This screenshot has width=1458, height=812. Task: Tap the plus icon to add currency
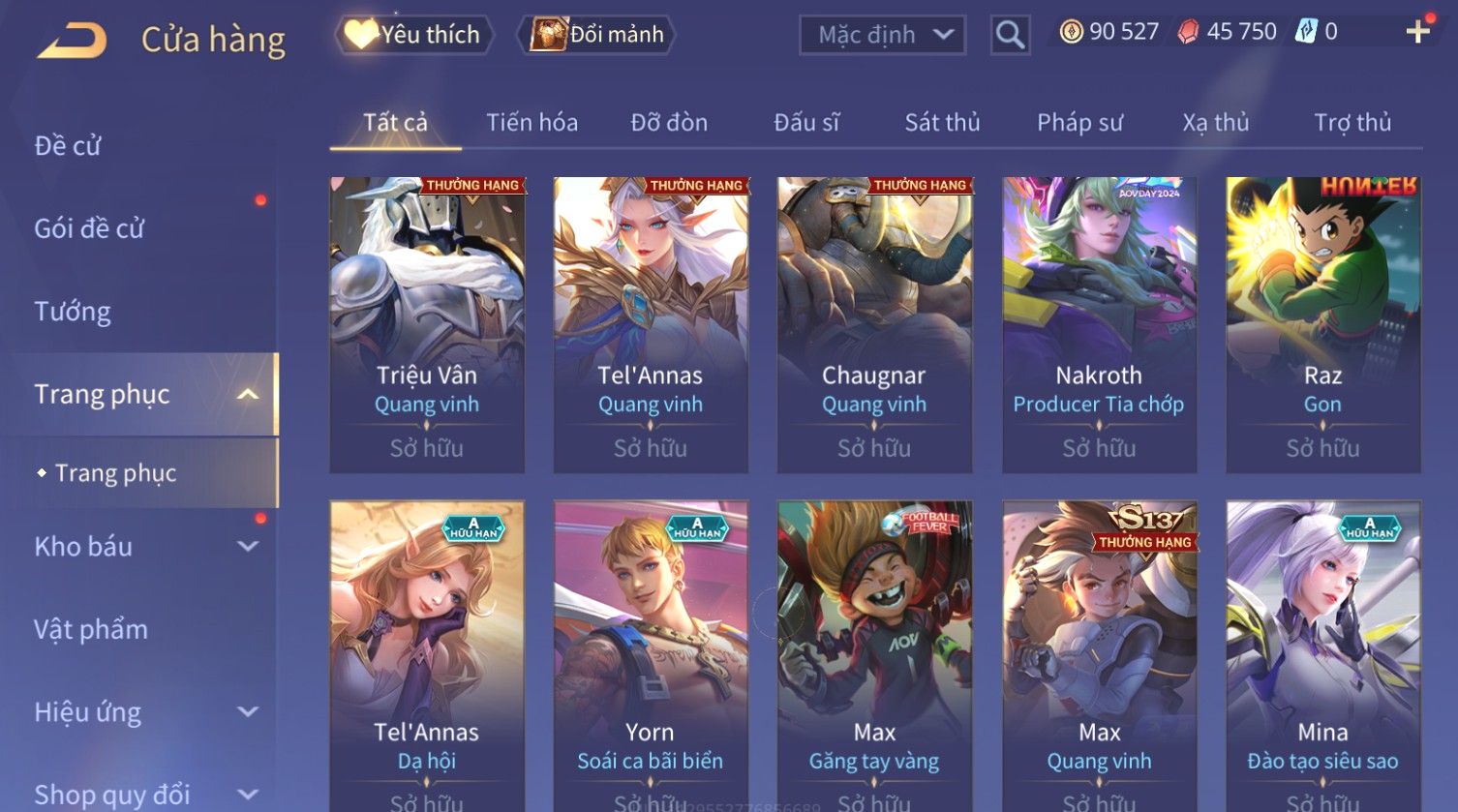pos(1418,32)
